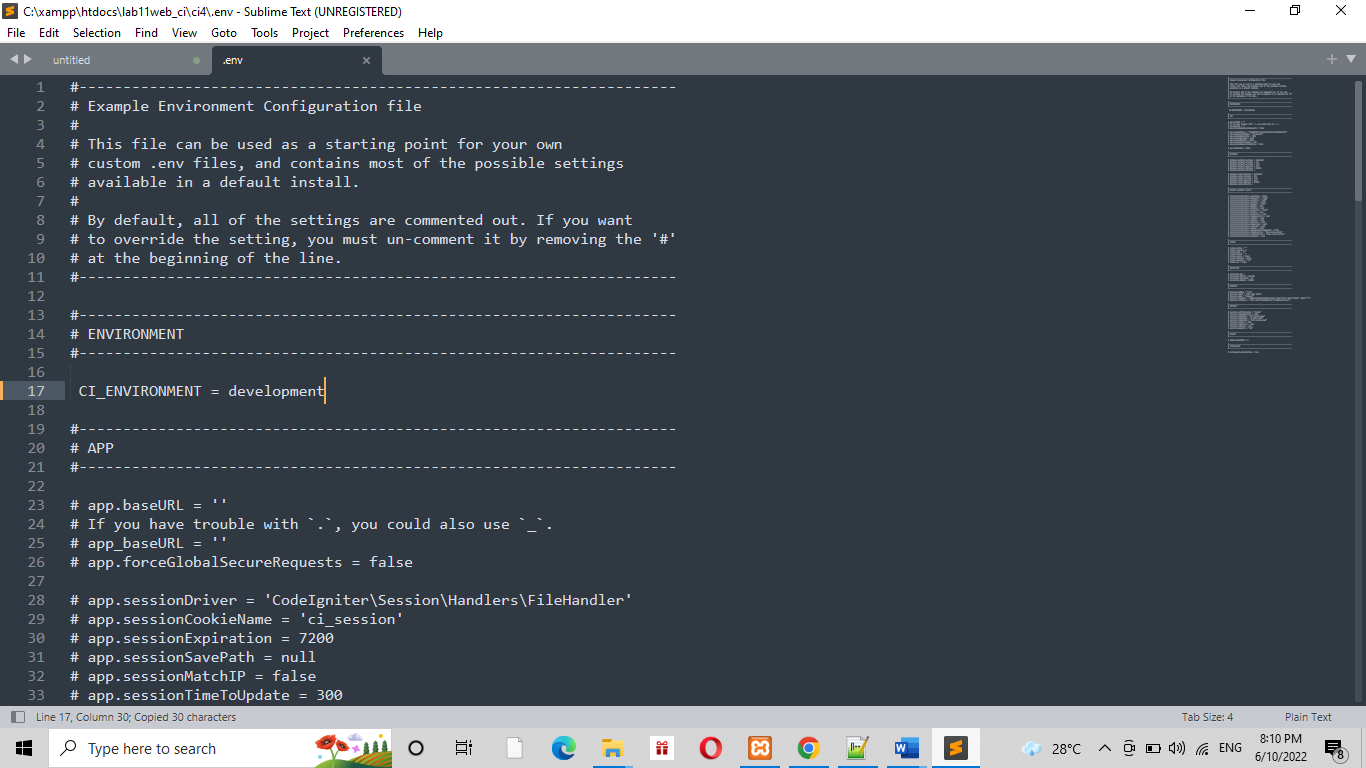
Task: Open the Preferences menu
Action: pos(373,32)
